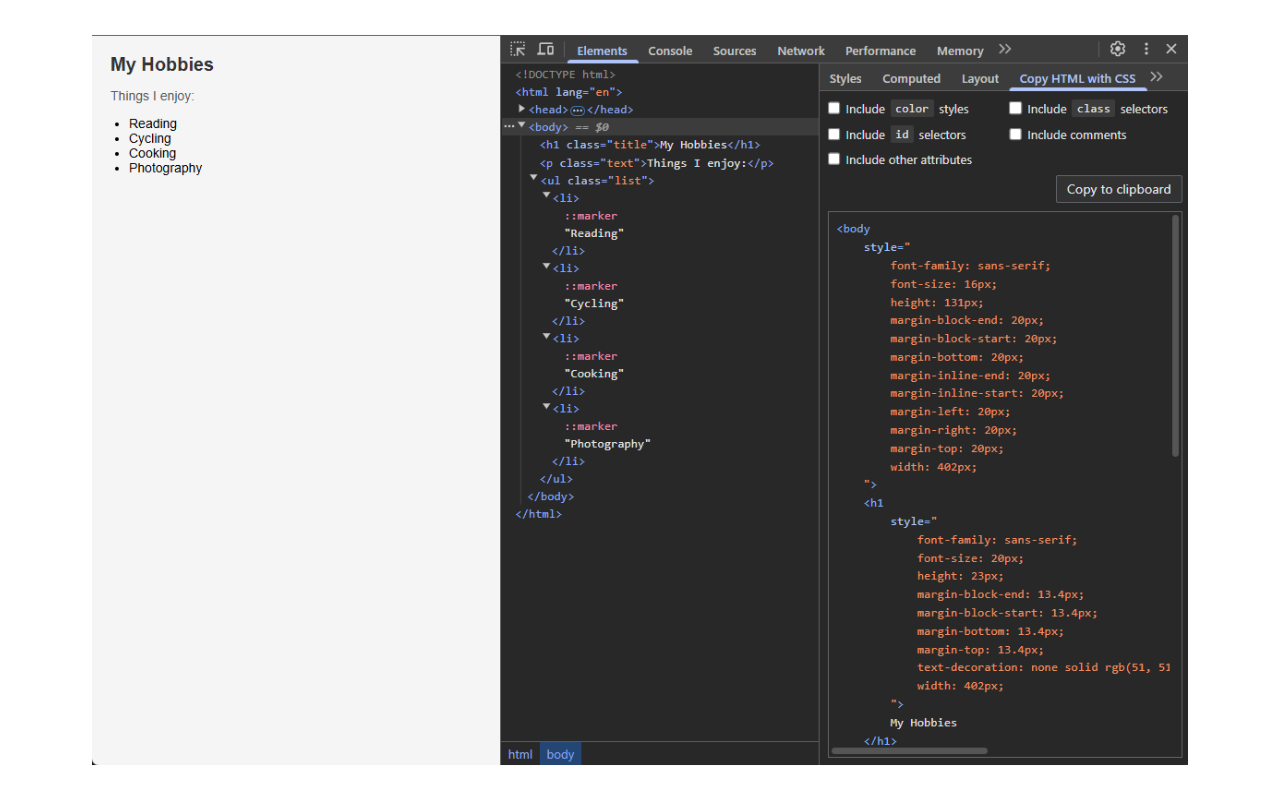Expand the head element node
Image resolution: width=1280 pixels, height=800 pixels.
[522, 109]
